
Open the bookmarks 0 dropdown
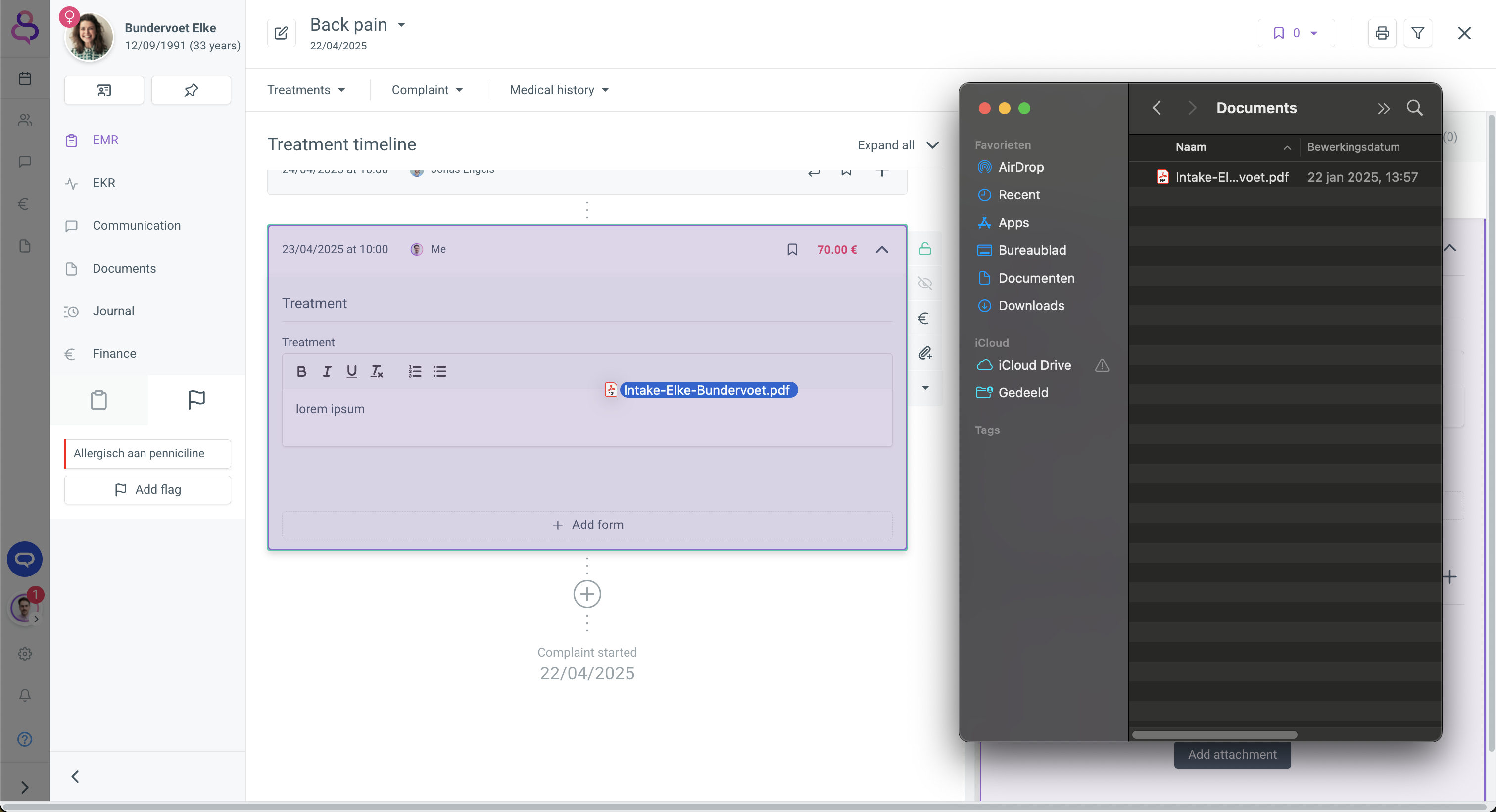pos(1296,33)
